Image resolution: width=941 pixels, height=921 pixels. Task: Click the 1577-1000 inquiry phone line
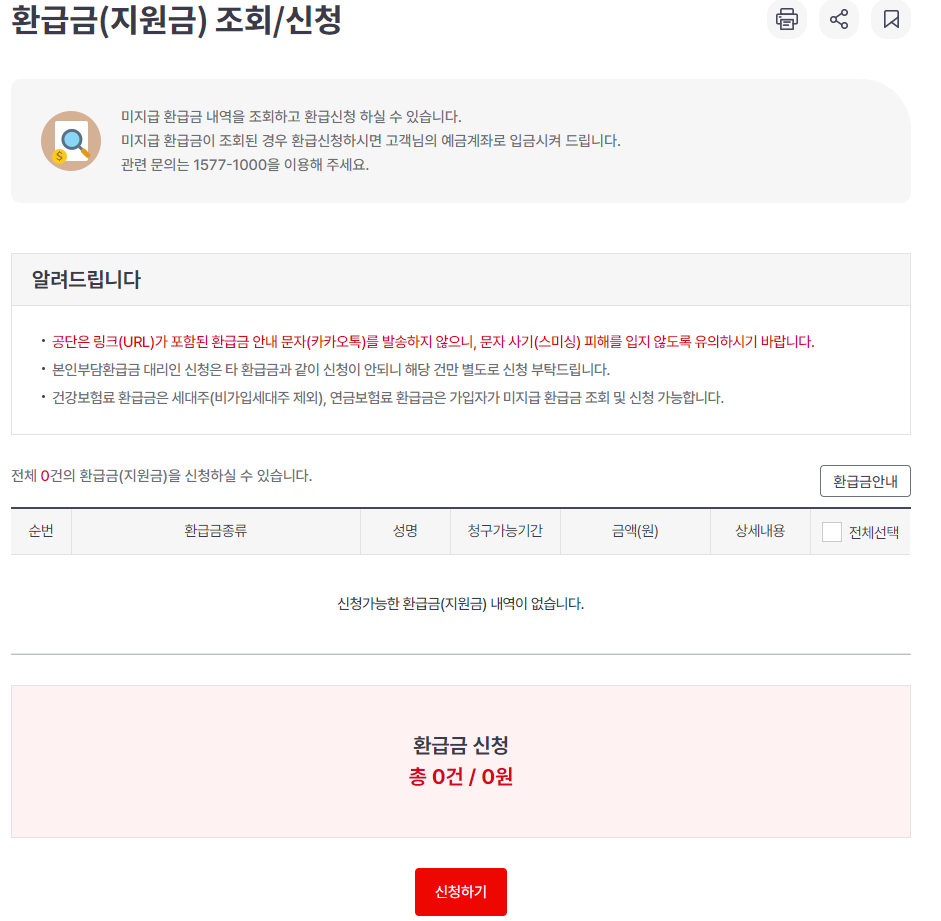pyautogui.click(x=245, y=164)
